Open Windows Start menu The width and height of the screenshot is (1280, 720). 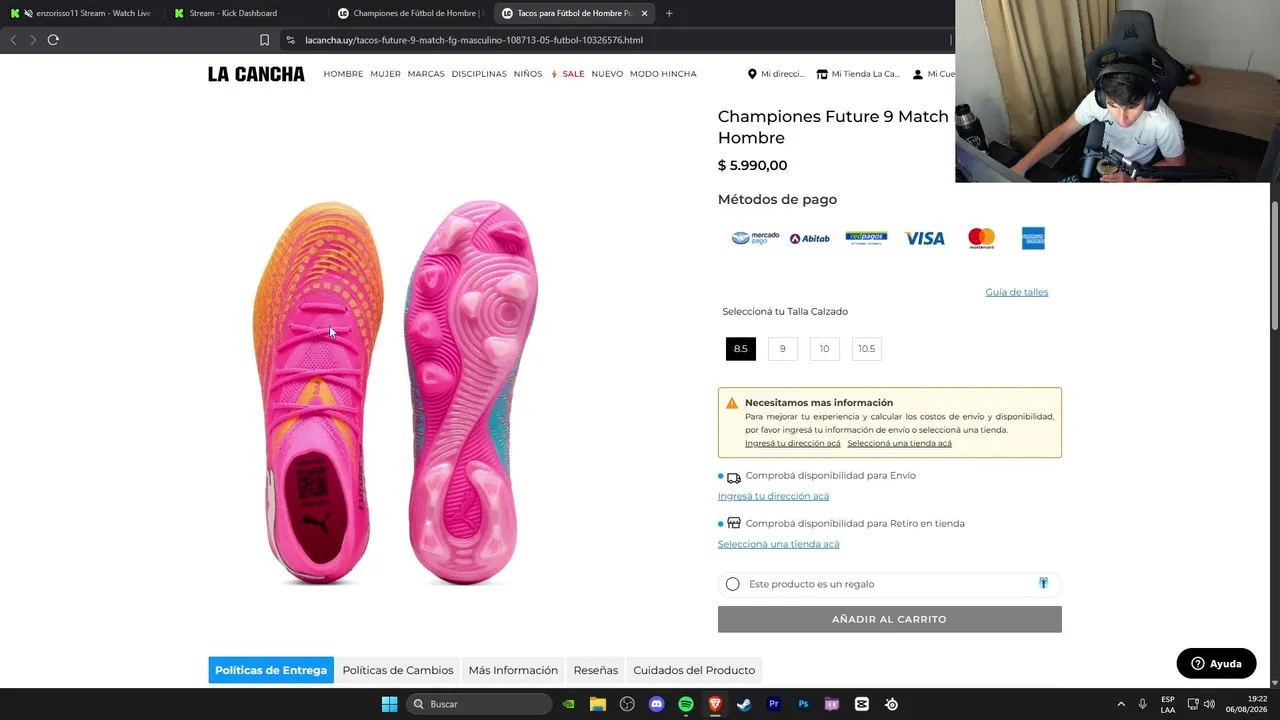(389, 704)
